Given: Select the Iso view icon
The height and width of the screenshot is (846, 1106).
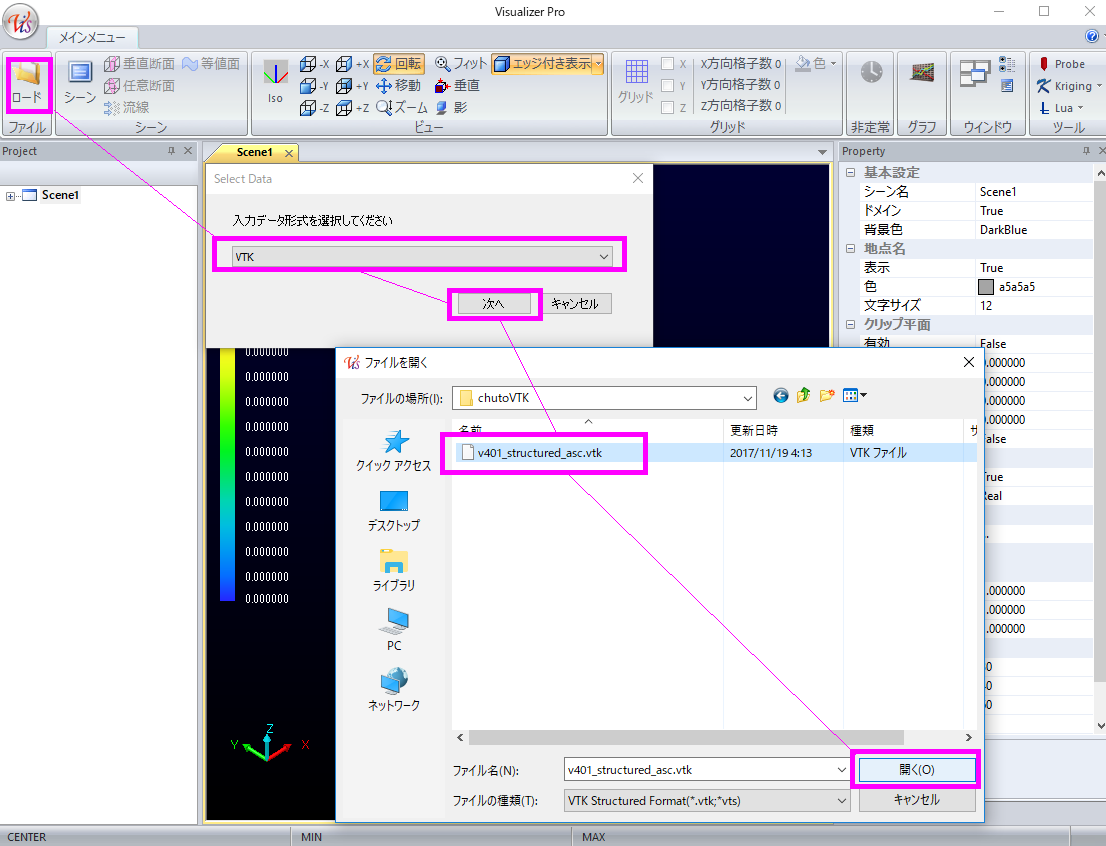Looking at the screenshot, I should click(275, 82).
